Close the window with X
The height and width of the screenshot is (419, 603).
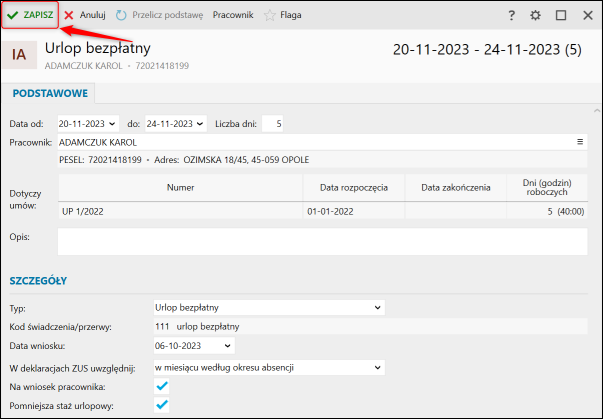click(x=588, y=15)
